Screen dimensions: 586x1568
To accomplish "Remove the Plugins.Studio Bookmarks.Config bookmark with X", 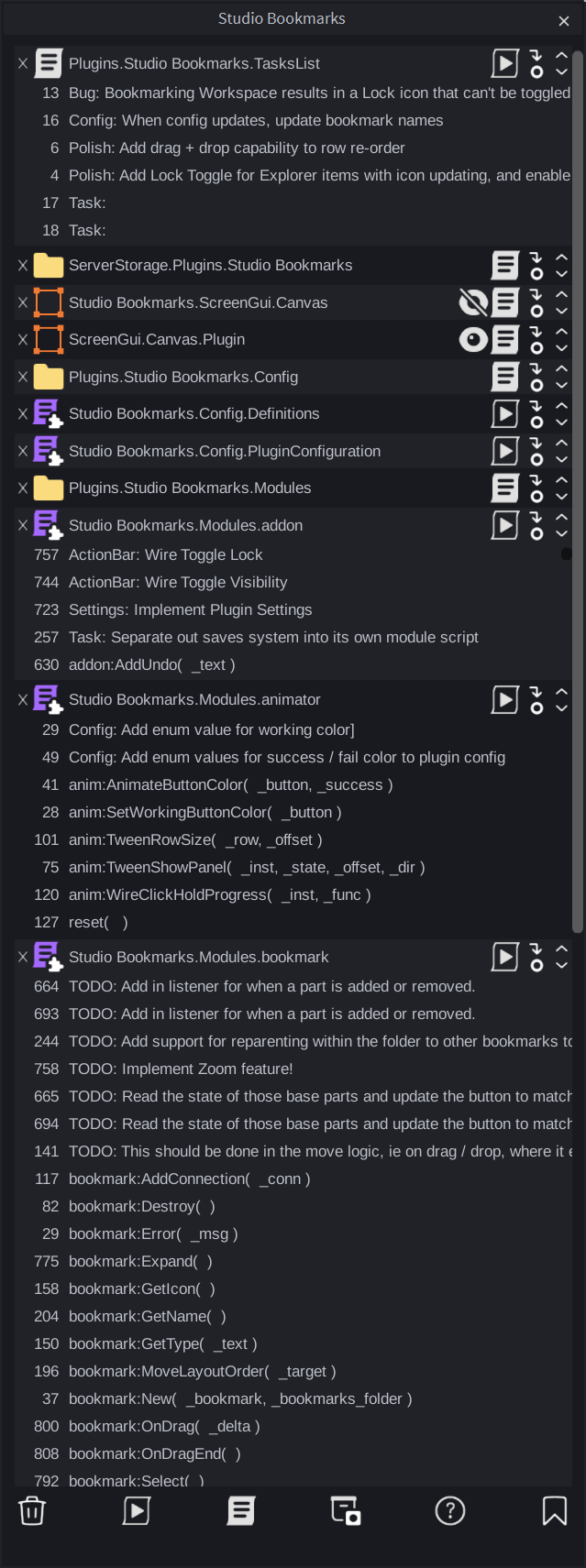I will click(23, 377).
